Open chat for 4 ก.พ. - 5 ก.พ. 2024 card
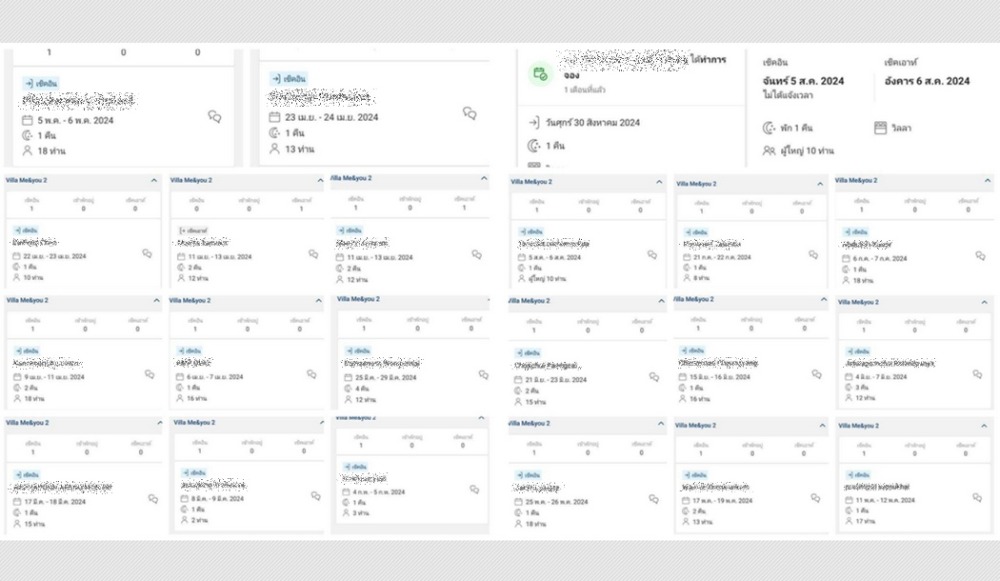 (x=474, y=490)
